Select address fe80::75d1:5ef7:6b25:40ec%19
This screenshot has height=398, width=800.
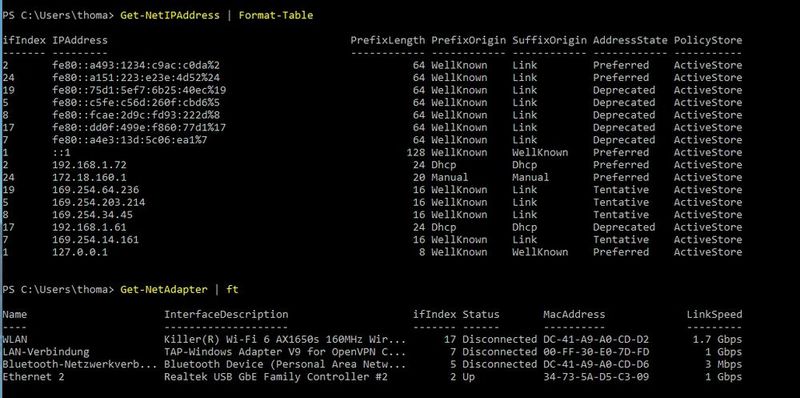click(x=139, y=90)
